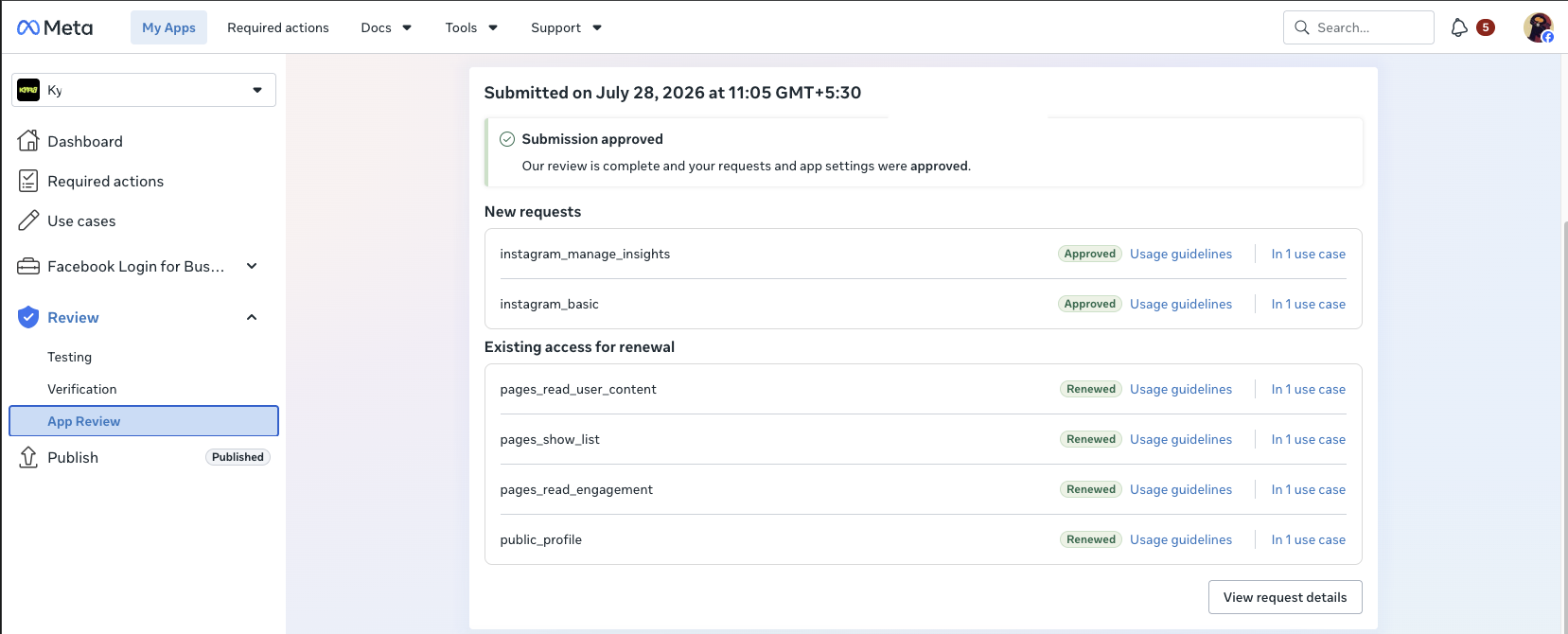The height and width of the screenshot is (634, 1568).
Task: Click the Existing access for renewal heading
Action: click(579, 347)
